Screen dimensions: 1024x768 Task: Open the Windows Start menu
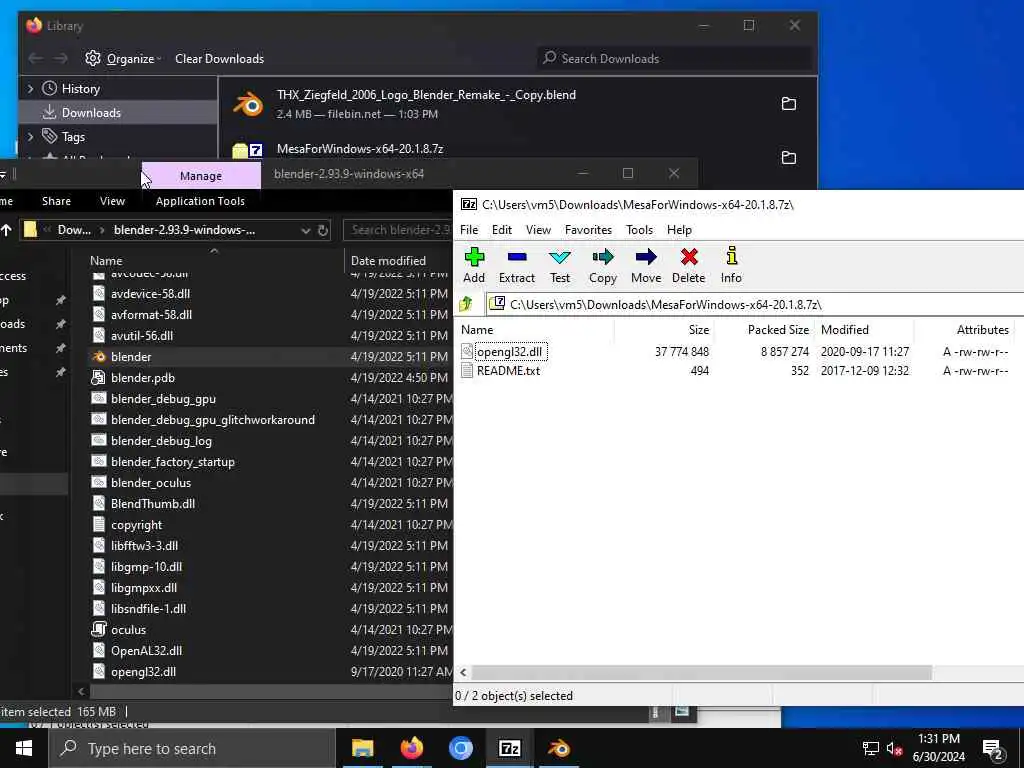[x=24, y=748]
